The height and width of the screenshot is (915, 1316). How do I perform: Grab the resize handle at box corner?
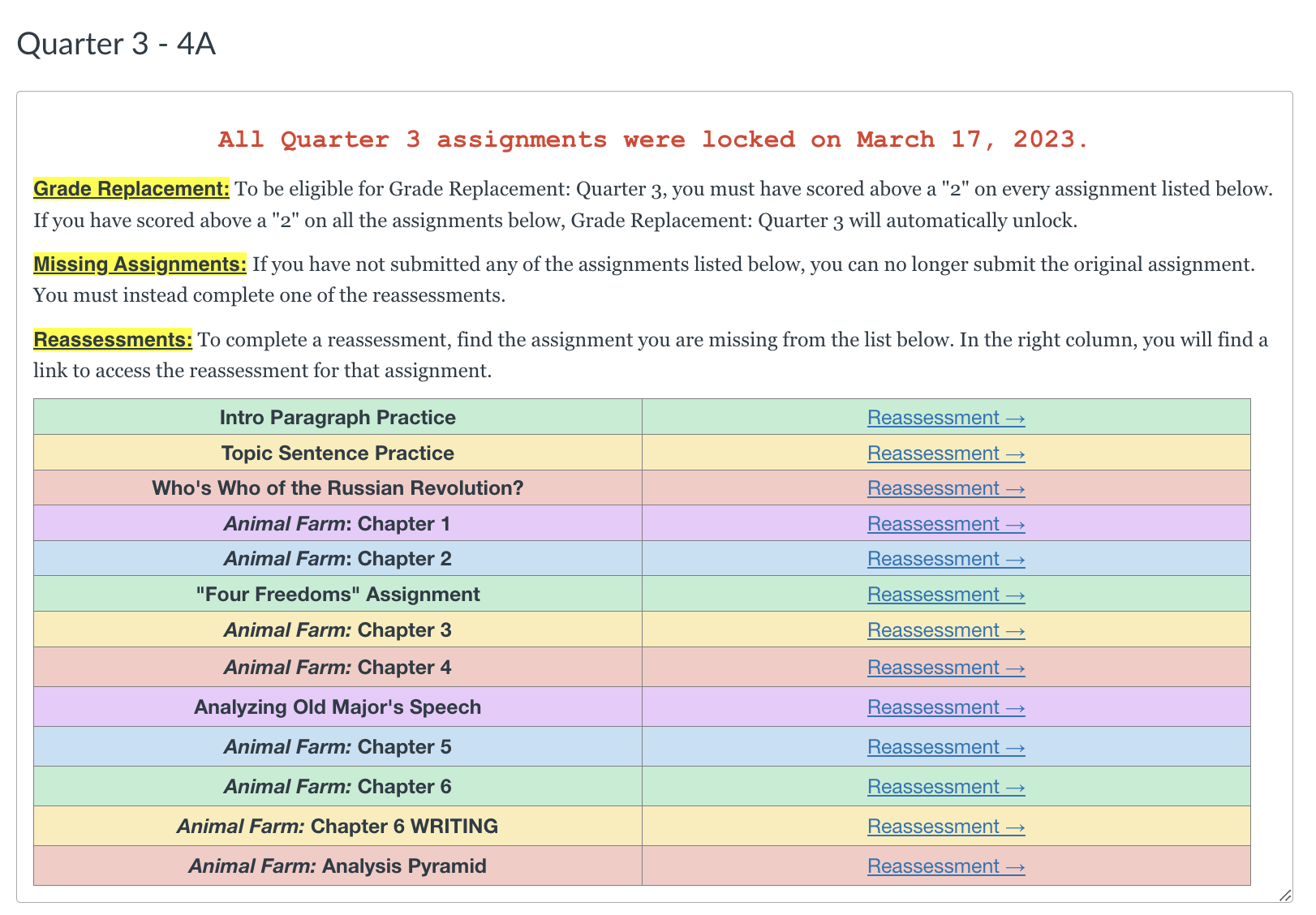point(1284,895)
